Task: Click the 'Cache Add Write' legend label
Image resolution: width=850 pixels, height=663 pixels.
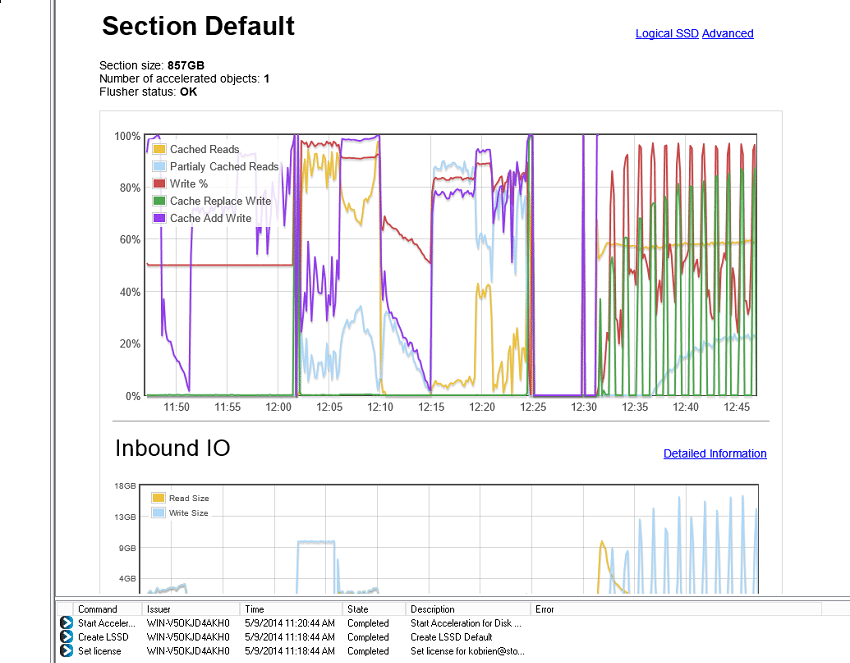Action: (210, 218)
